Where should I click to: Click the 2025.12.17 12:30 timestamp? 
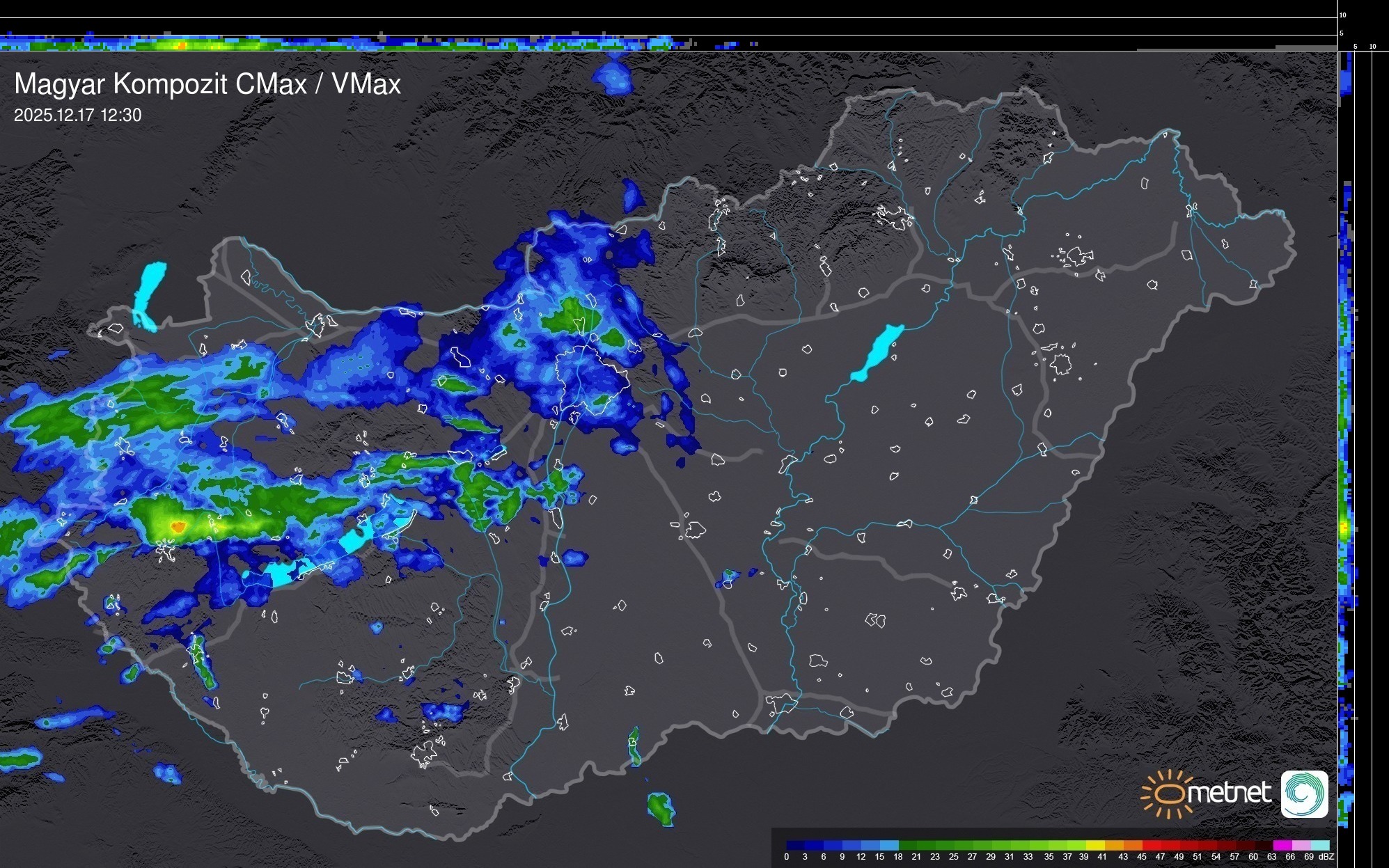77,116
